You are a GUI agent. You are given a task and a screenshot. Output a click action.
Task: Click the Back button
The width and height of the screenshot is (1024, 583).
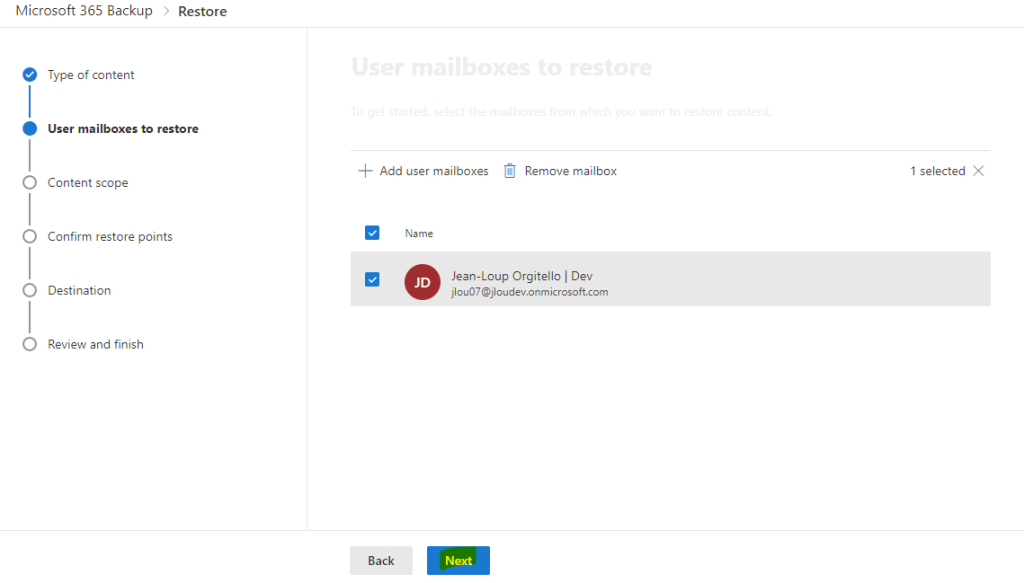pos(381,560)
